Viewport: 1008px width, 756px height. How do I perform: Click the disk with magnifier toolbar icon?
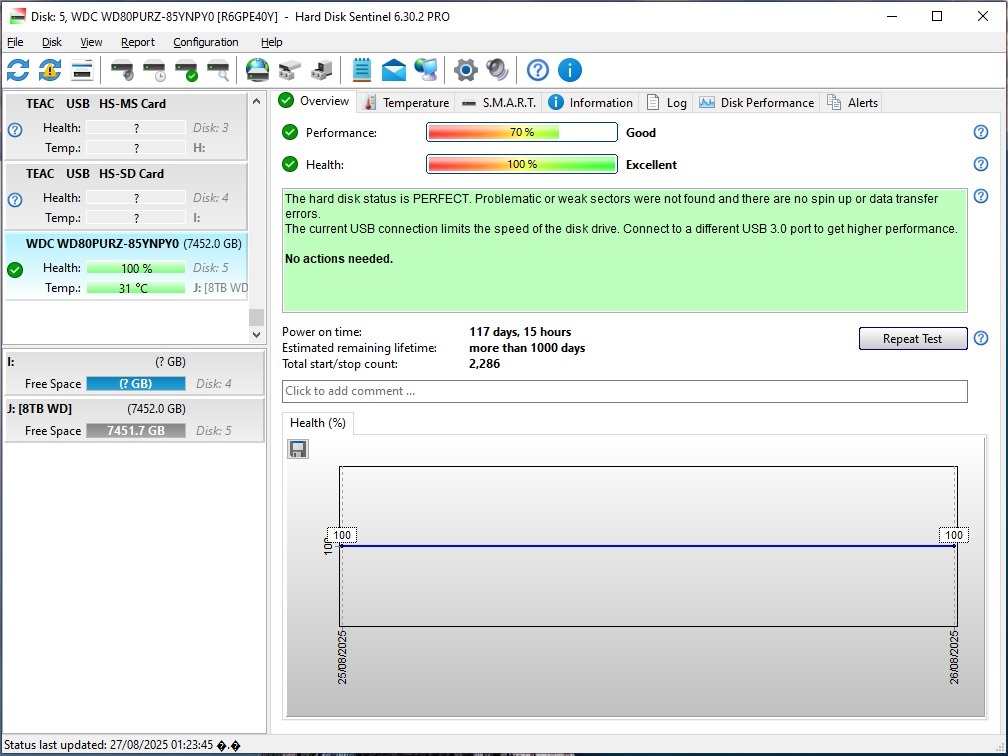(x=219, y=70)
